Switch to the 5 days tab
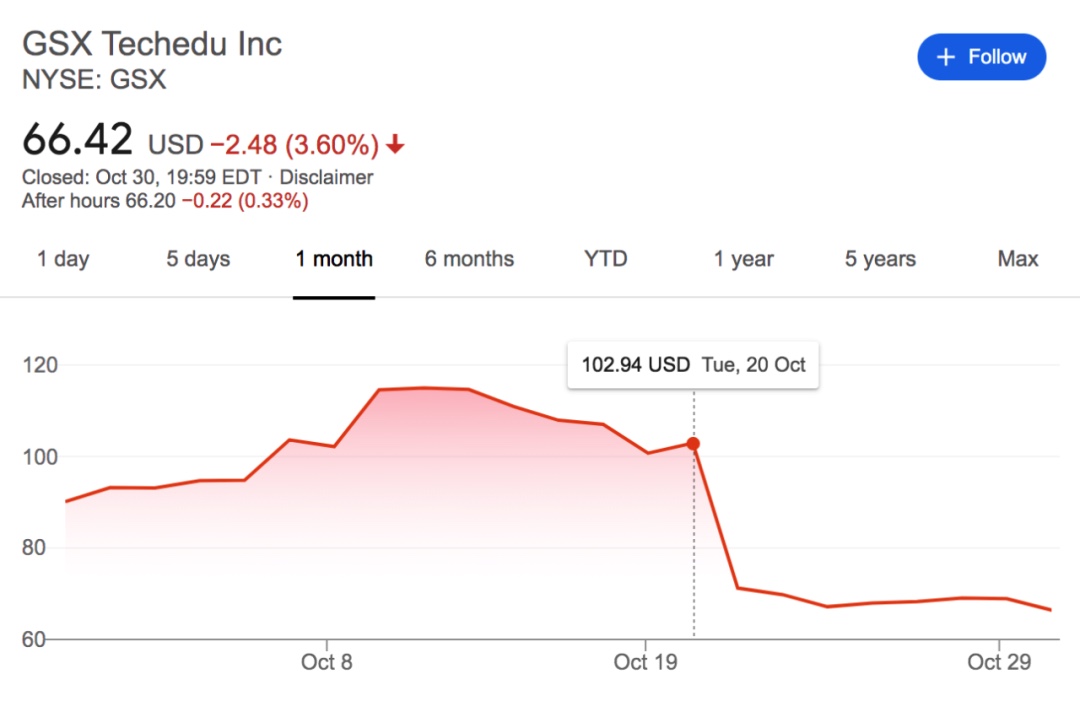1080x701 pixels. click(198, 259)
